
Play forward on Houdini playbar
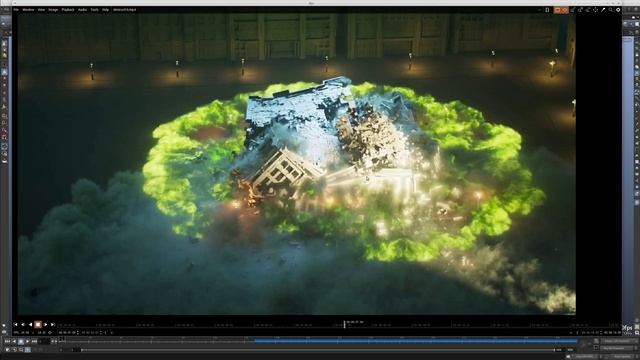(27, 341)
